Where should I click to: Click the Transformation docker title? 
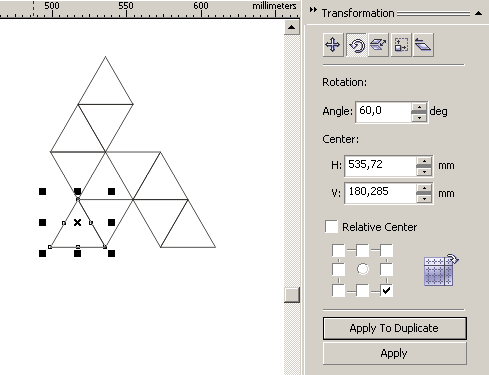point(358,13)
